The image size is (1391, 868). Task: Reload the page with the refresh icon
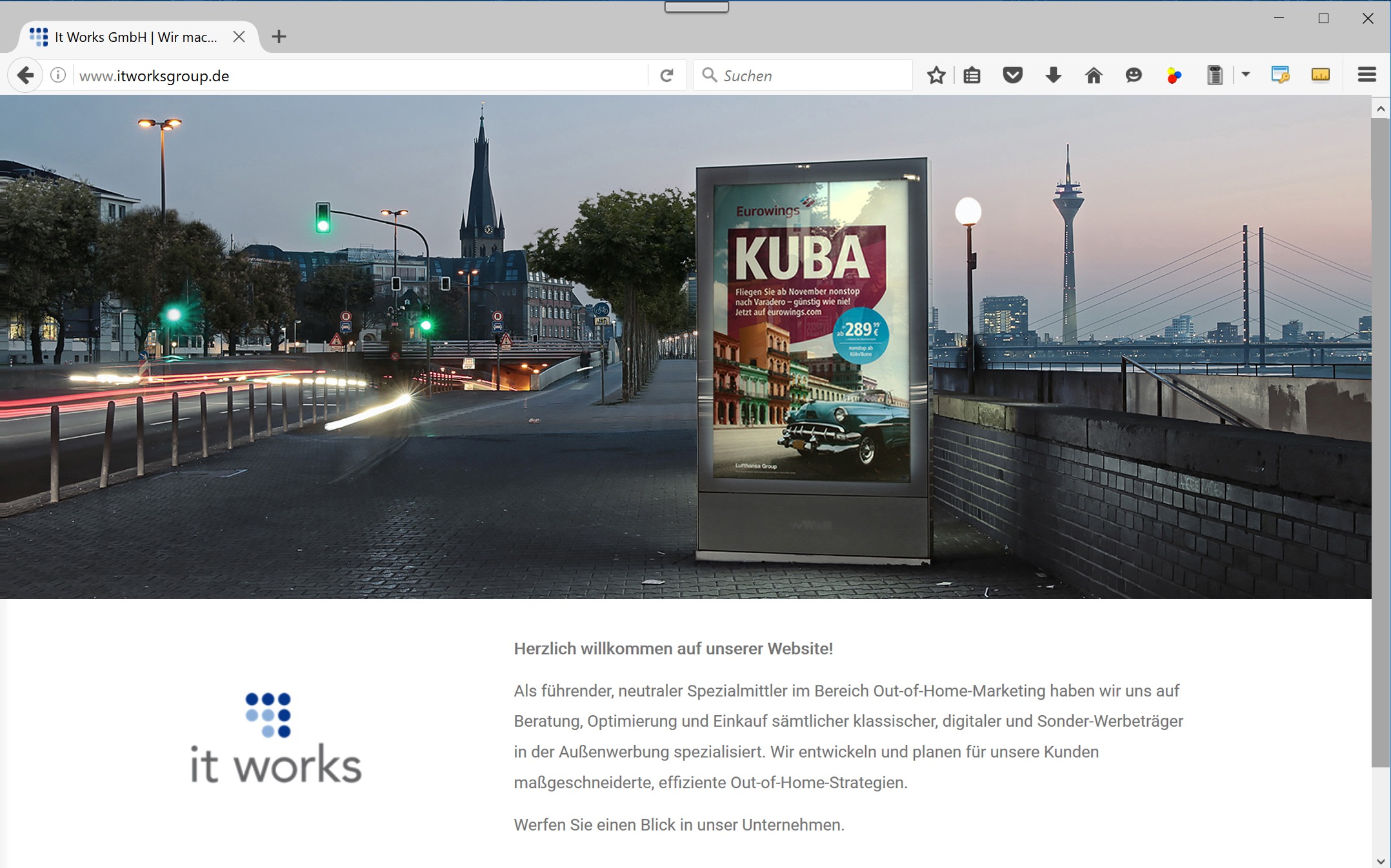[x=667, y=75]
